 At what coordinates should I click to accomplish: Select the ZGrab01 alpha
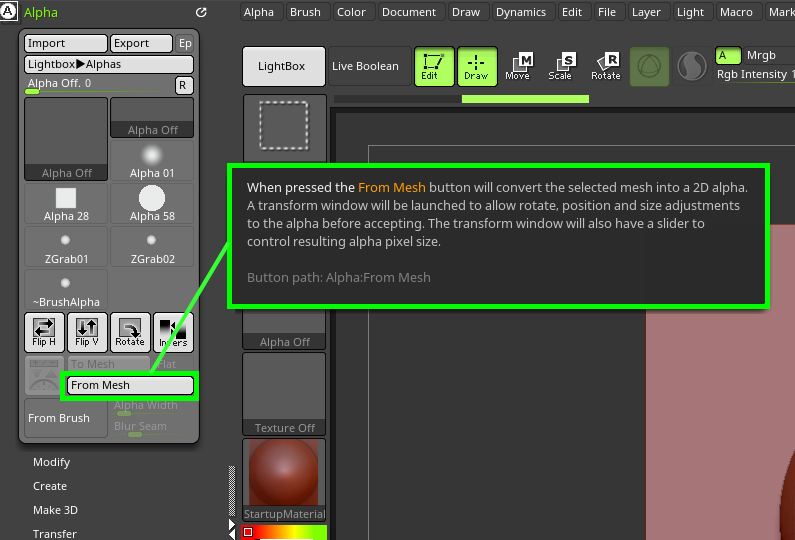66,247
